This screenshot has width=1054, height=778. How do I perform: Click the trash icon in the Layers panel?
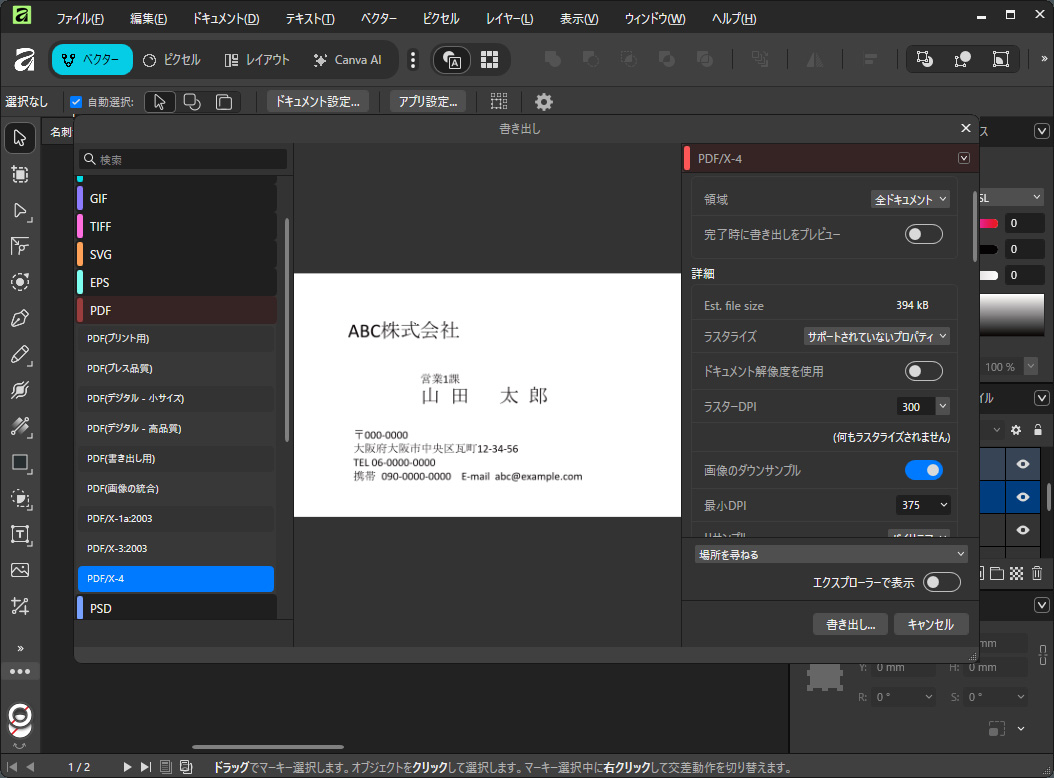tap(1038, 572)
